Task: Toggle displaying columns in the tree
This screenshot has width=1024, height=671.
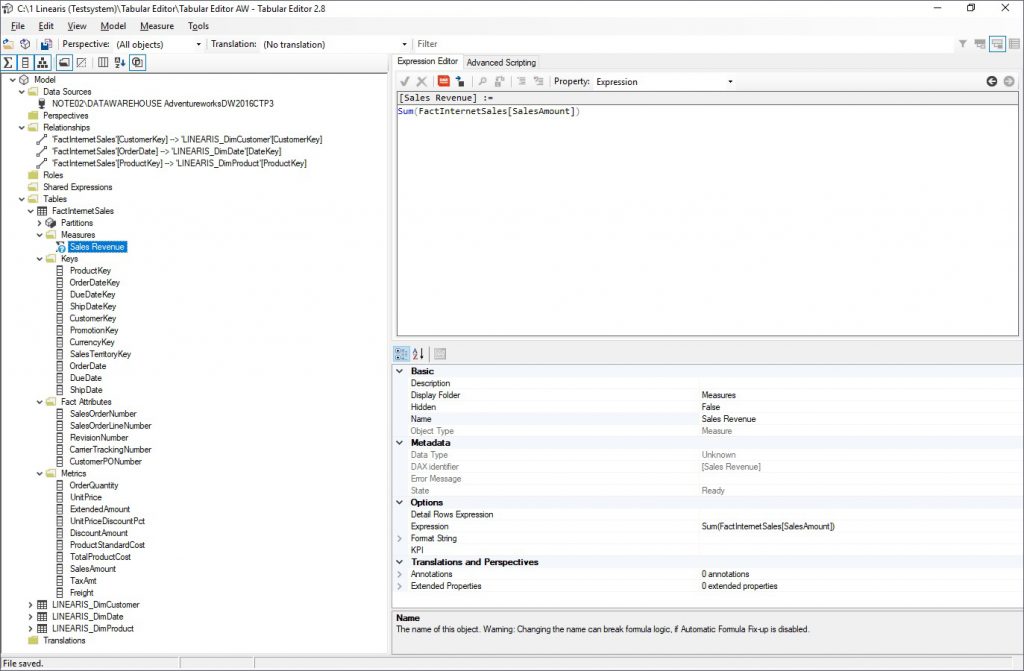Action: pyautogui.click(x=25, y=62)
